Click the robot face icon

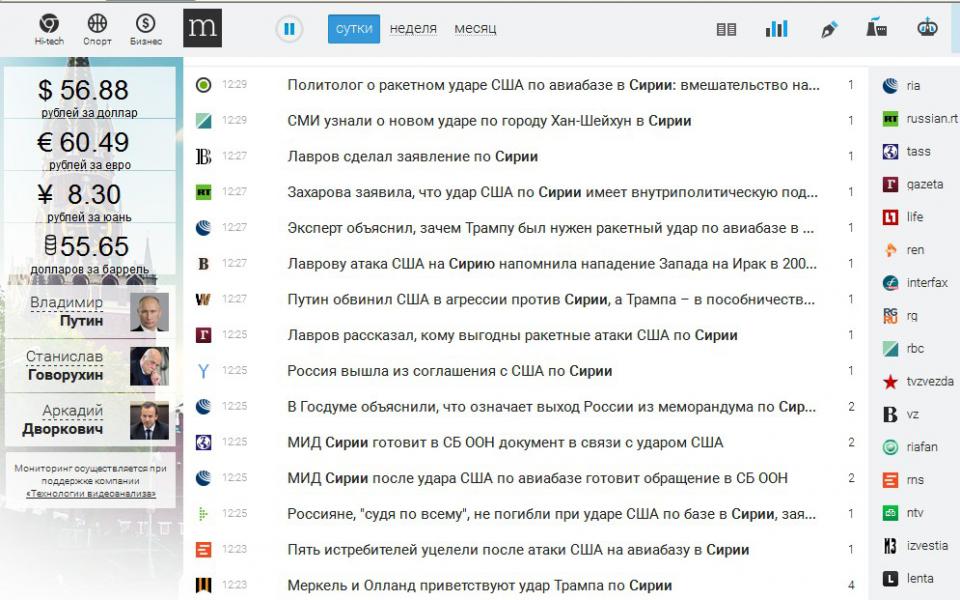[x=927, y=28]
